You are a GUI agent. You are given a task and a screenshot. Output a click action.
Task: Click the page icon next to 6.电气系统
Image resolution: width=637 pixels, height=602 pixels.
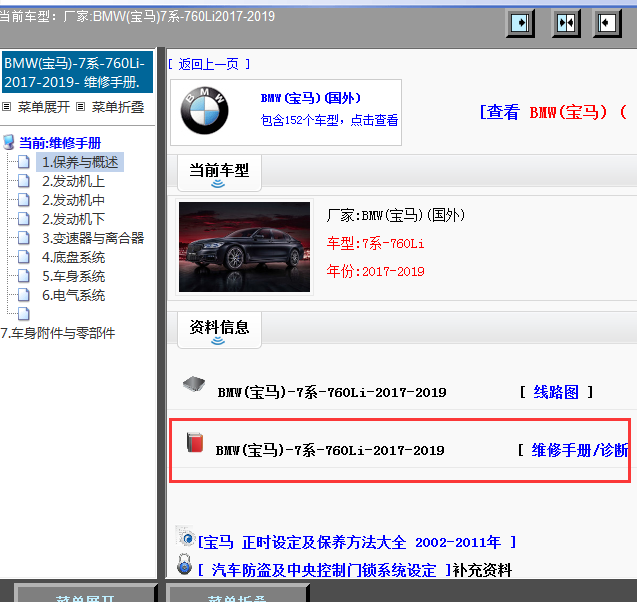[24, 295]
